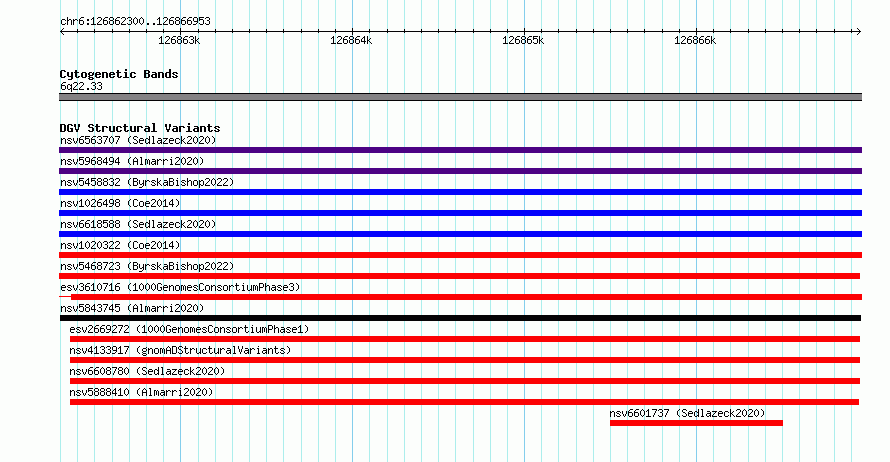Click the 126864k ruler tick label
This screenshot has width=890, height=462.
coord(351,40)
